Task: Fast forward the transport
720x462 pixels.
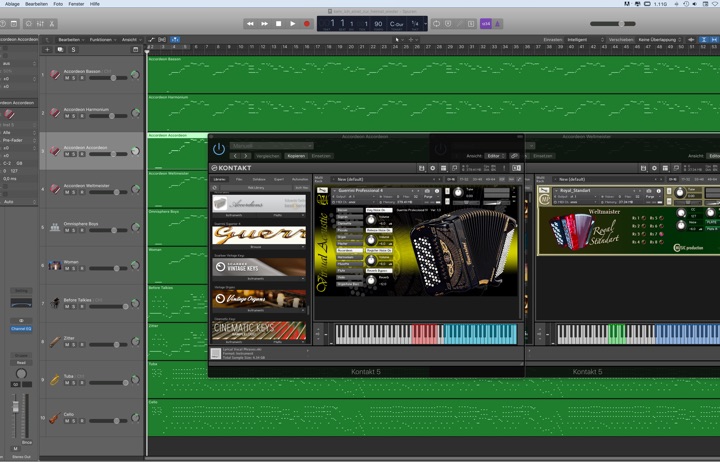Action: pyautogui.click(x=264, y=23)
